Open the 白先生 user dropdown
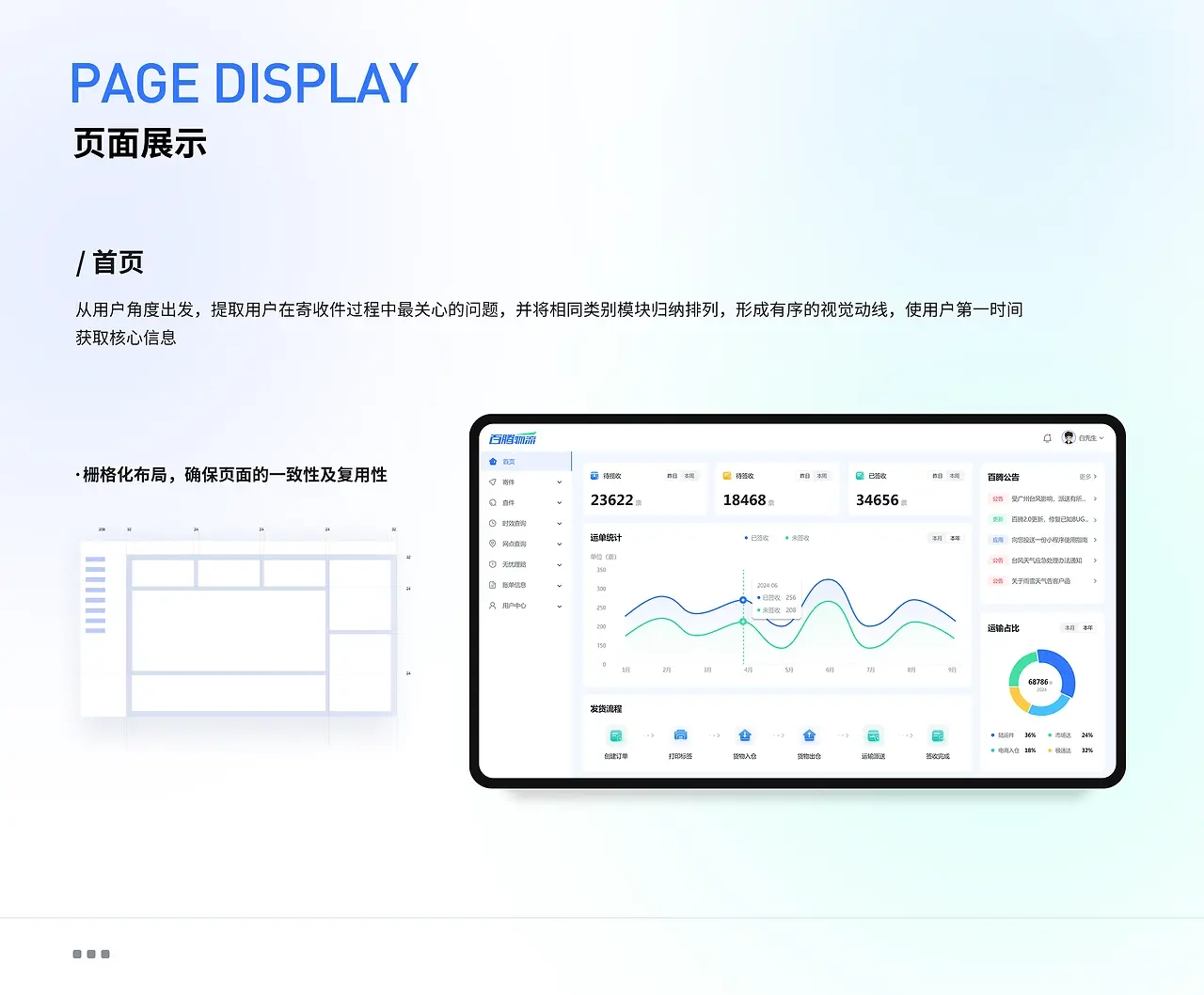1204x995 pixels. [x=1087, y=438]
